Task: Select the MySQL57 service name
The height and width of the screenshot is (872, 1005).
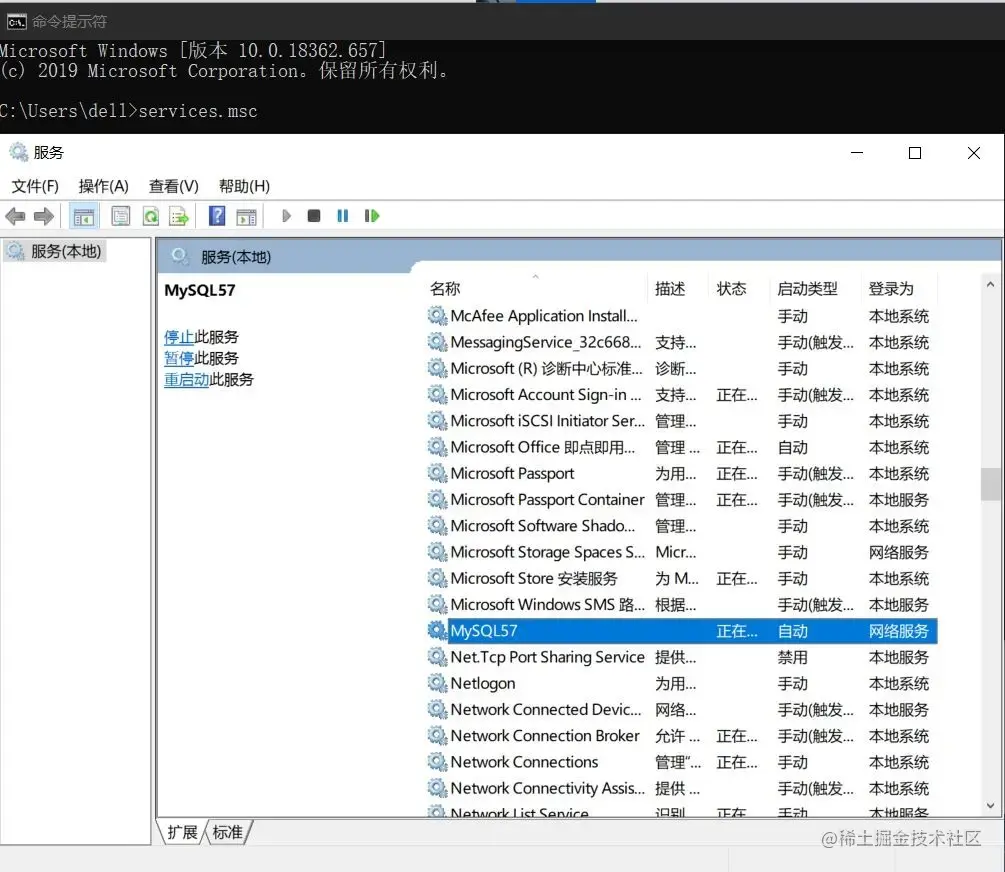Action: [x=483, y=630]
